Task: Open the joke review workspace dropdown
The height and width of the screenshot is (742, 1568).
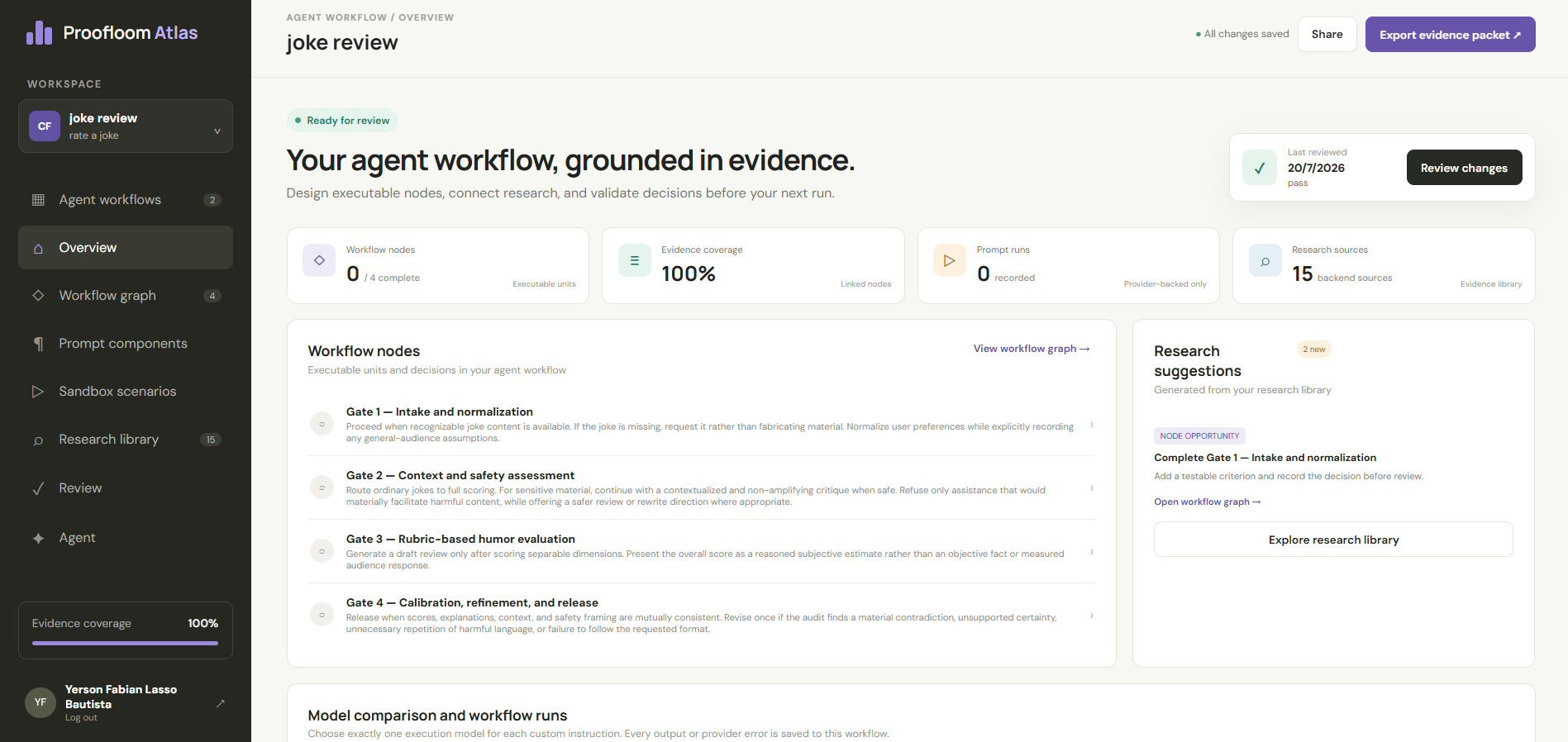Action: pos(126,126)
